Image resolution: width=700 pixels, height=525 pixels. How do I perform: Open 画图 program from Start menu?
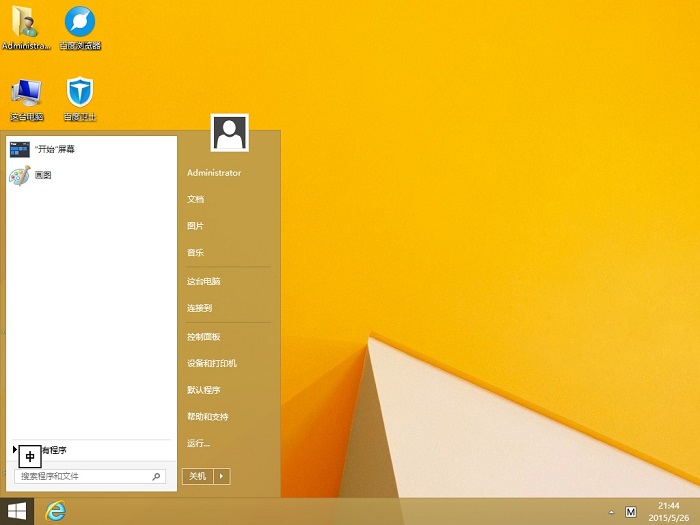point(42,175)
